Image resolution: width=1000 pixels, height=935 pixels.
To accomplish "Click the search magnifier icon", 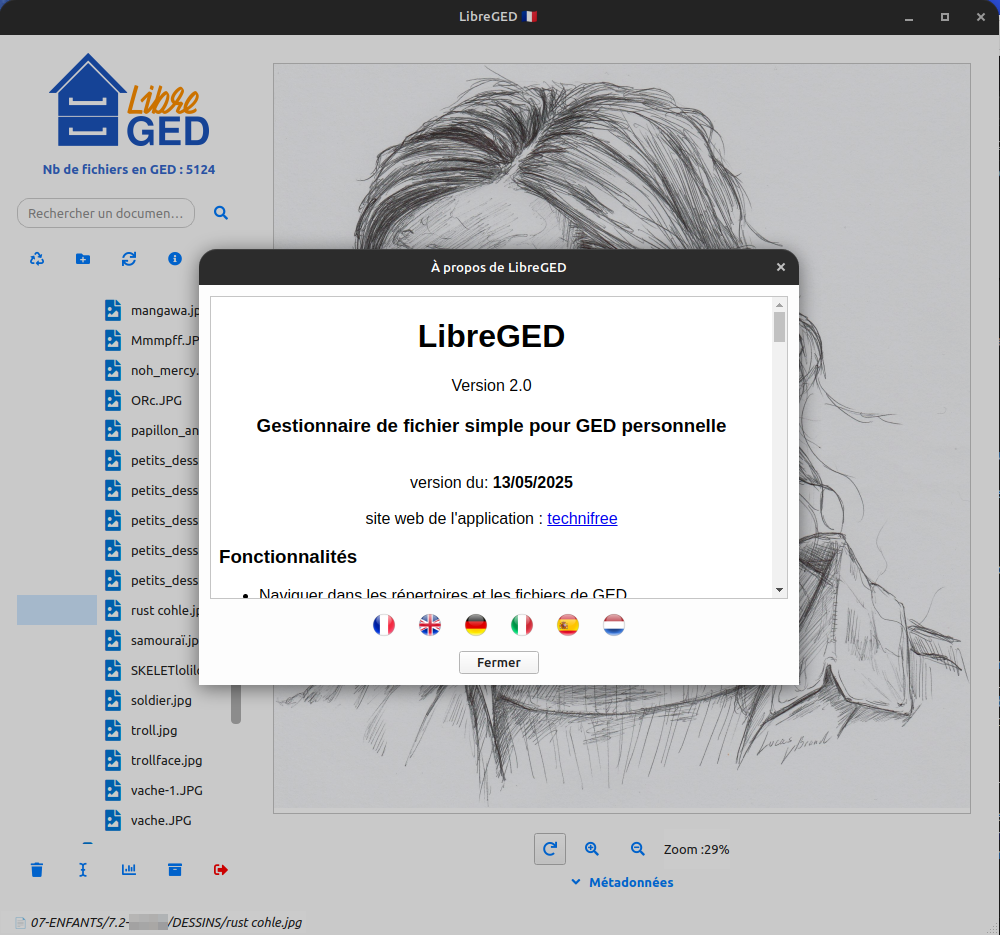I will tap(221, 213).
